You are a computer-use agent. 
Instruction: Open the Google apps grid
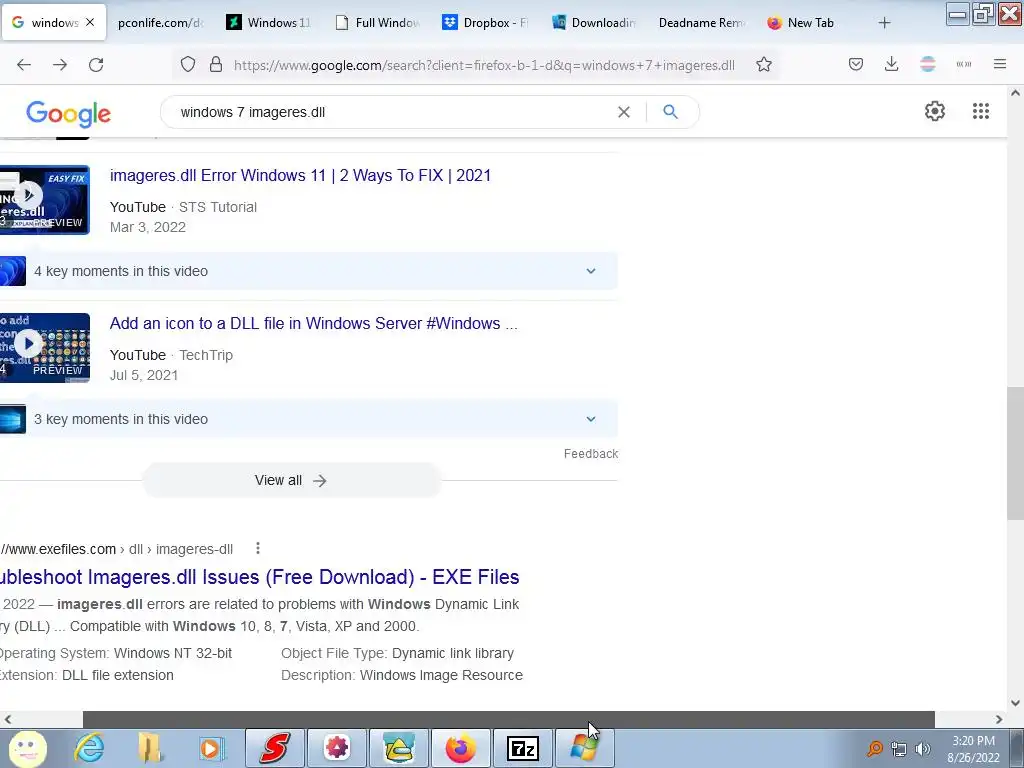coord(981,111)
